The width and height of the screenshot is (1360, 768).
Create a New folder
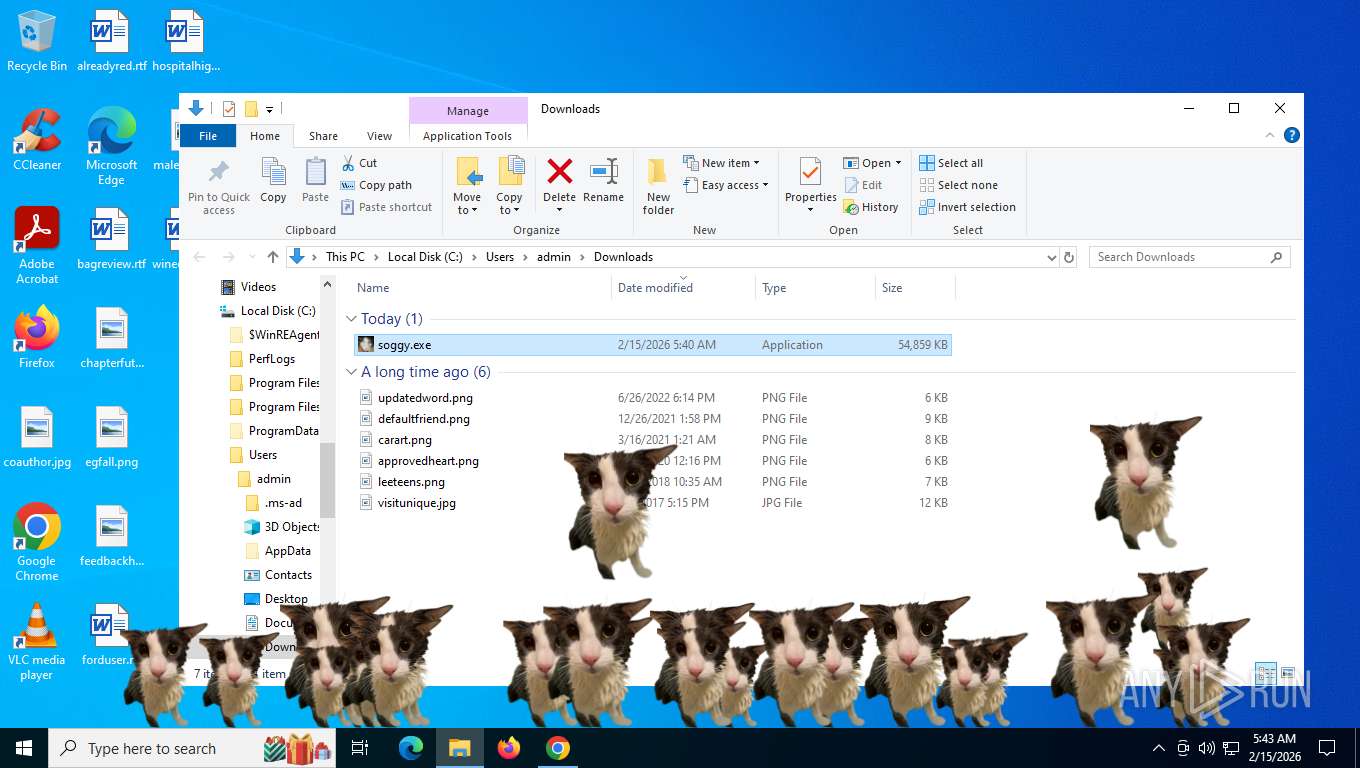tap(658, 186)
